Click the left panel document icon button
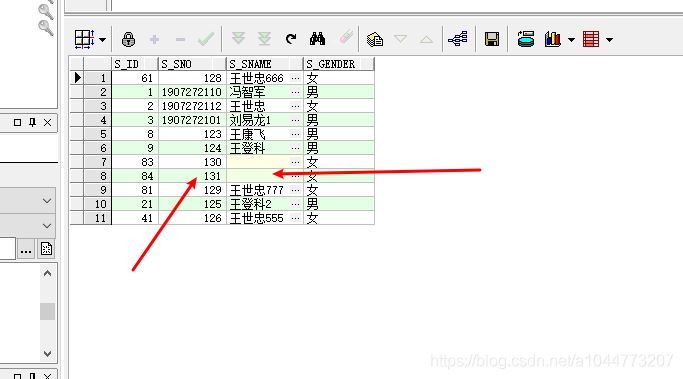This screenshot has height=379, width=683. [46, 249]
